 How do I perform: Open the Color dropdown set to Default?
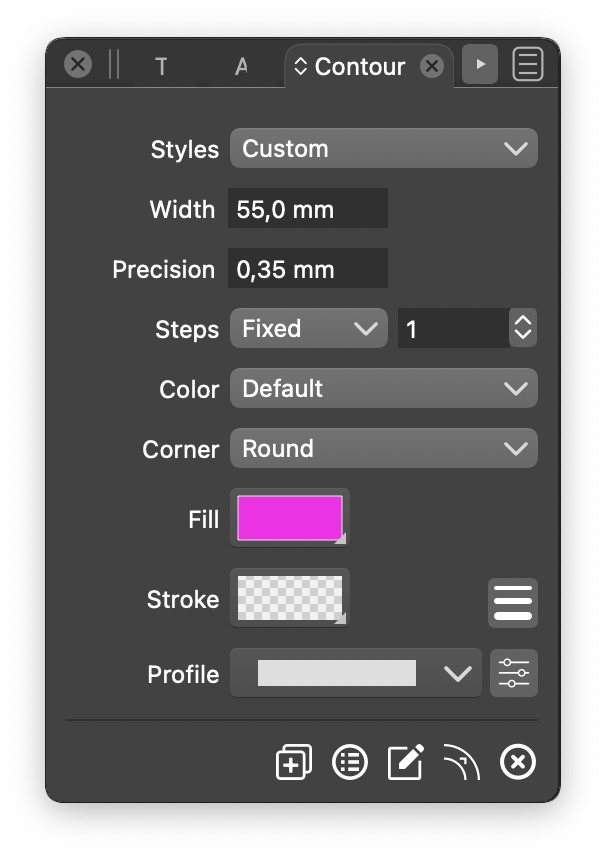click(x=384, y=388)
